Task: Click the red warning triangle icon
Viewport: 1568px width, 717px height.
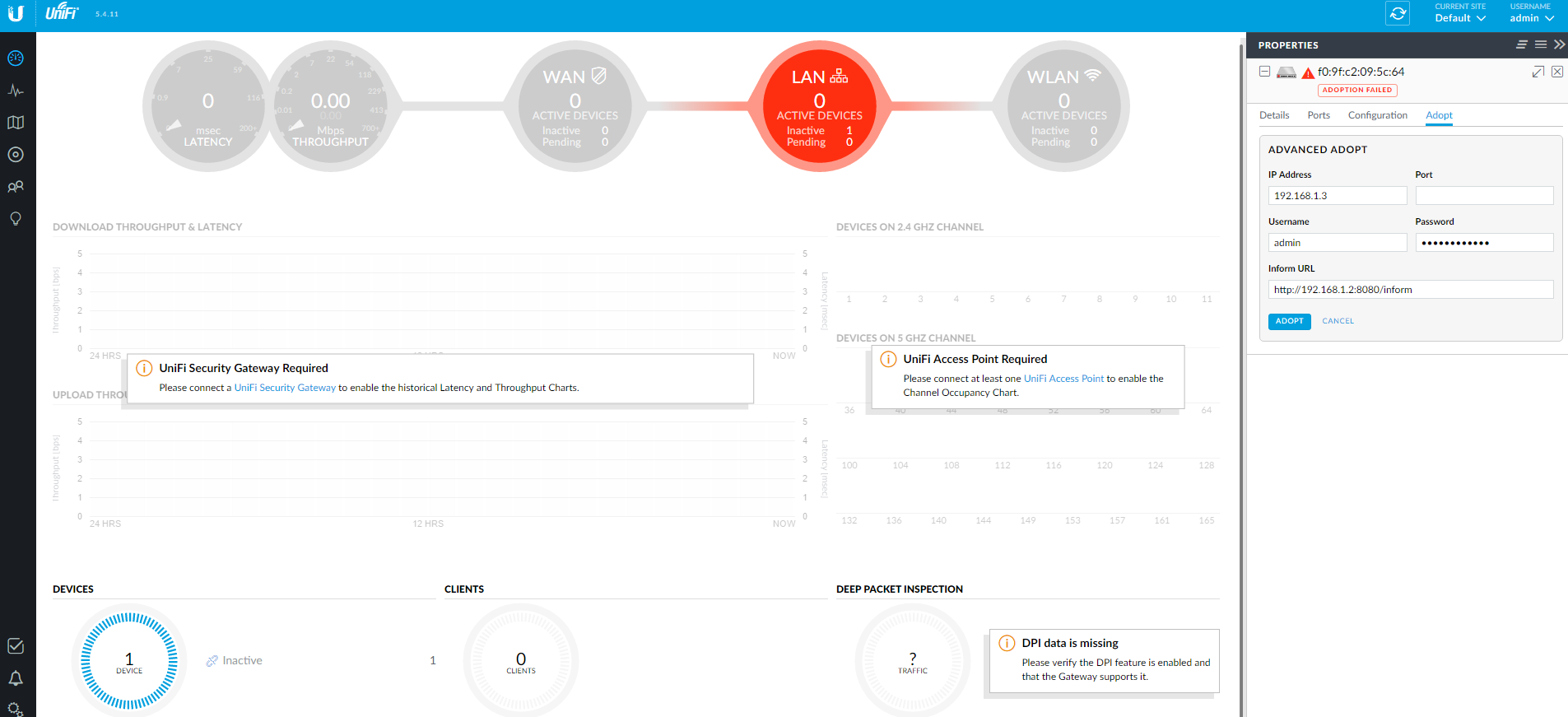Action: (1308, 73)
